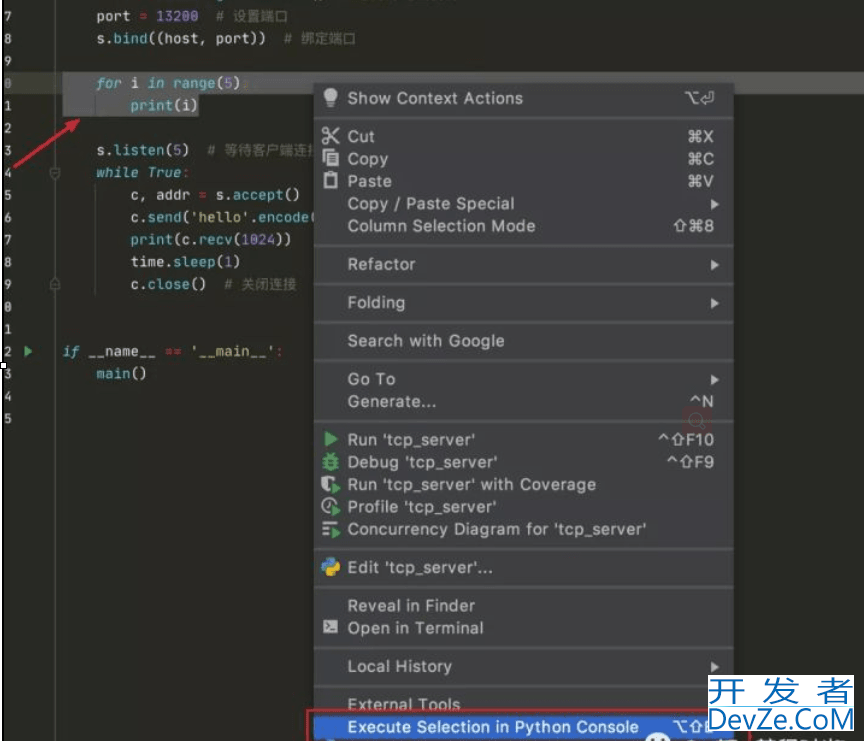Expand the Folding submenu arrow
Image resolution: width=864 pixels, height=741 pixels.
point(715,304)
